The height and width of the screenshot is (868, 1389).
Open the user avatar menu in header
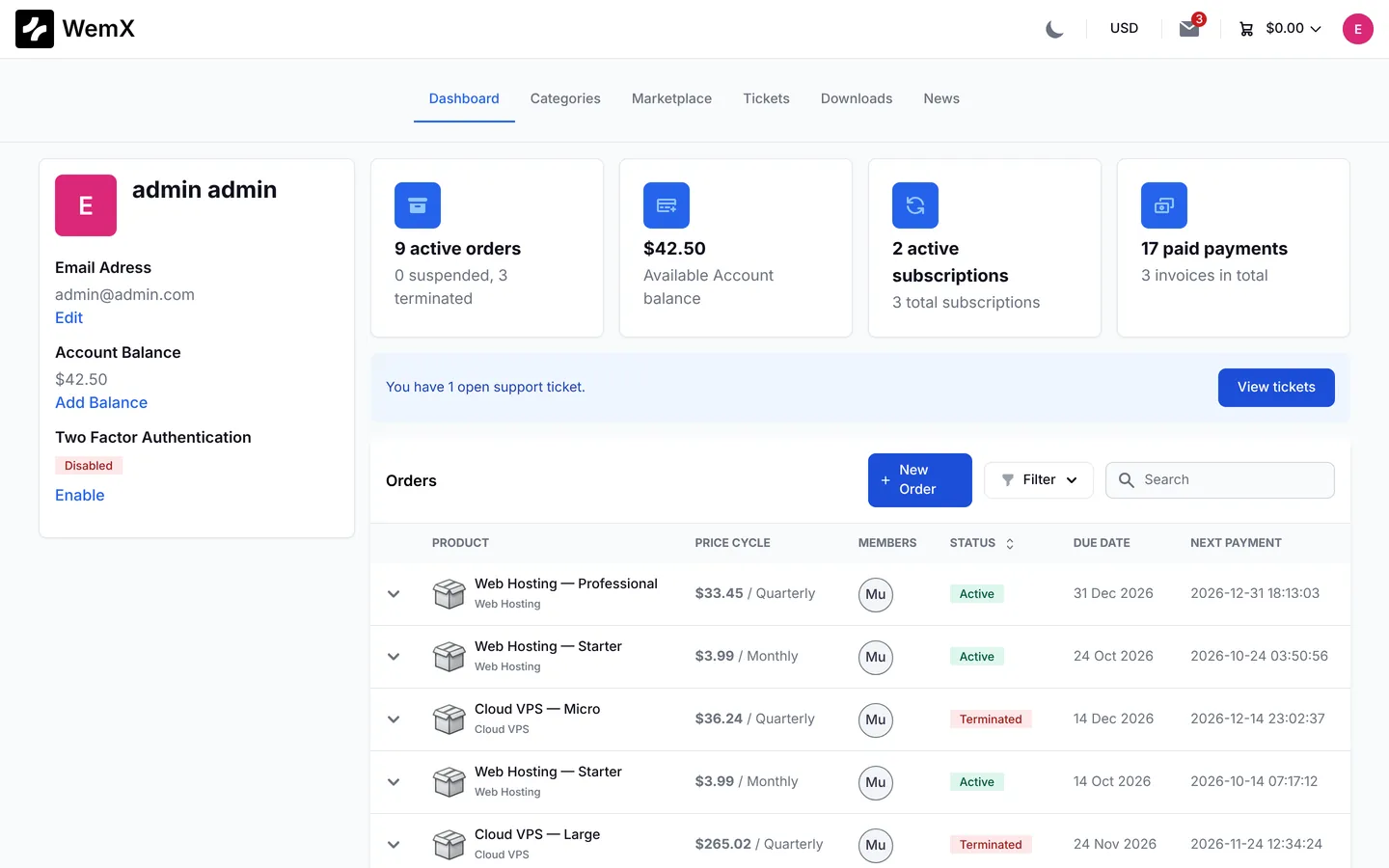[x=1357, y=29]
